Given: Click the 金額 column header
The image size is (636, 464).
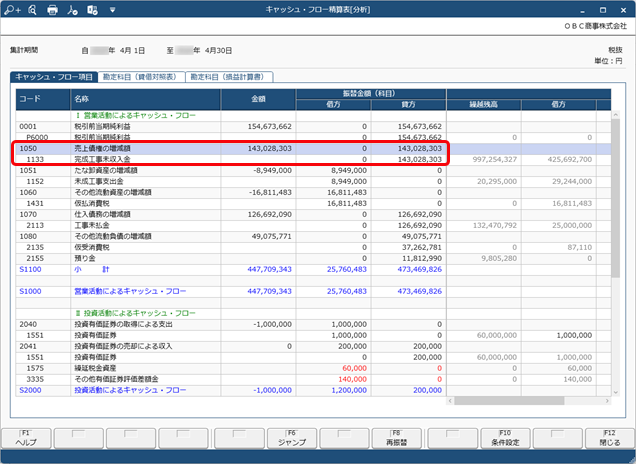Looking at the screenshot, I should click(258, 99).
